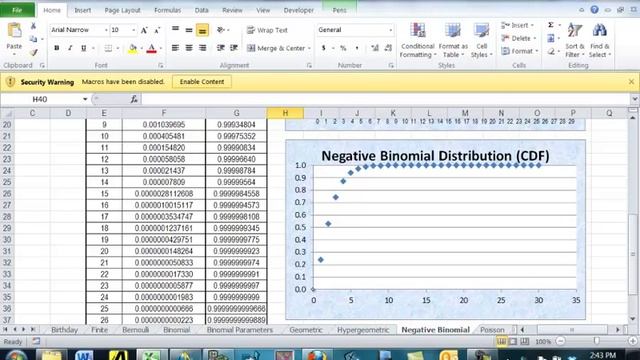Open Word from the taskbar
Viewport: 640px width, 360px height.
click(84, 355)
